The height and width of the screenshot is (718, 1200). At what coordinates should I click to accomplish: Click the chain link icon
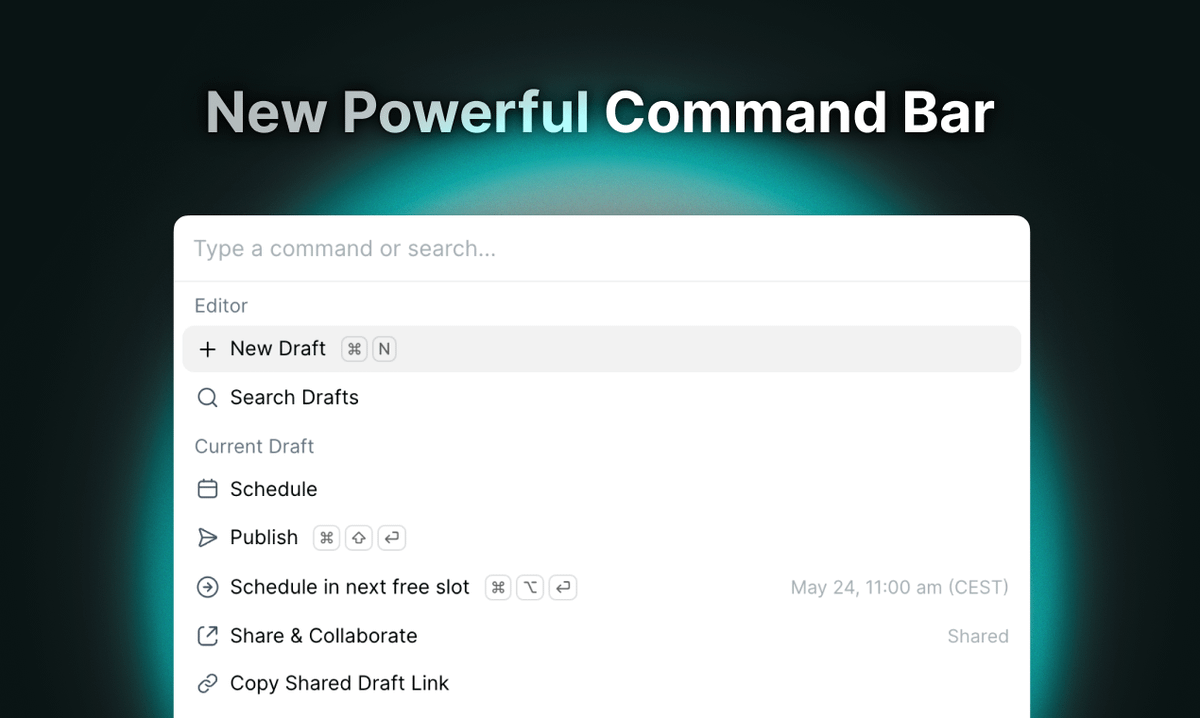tap(207, 684)
